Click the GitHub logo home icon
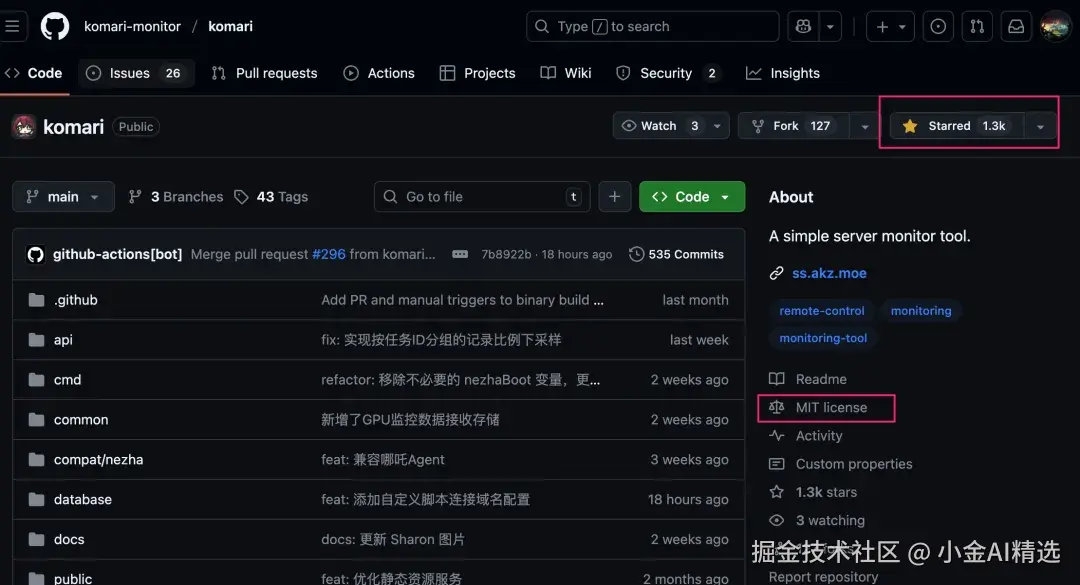 tap(54, 26)
